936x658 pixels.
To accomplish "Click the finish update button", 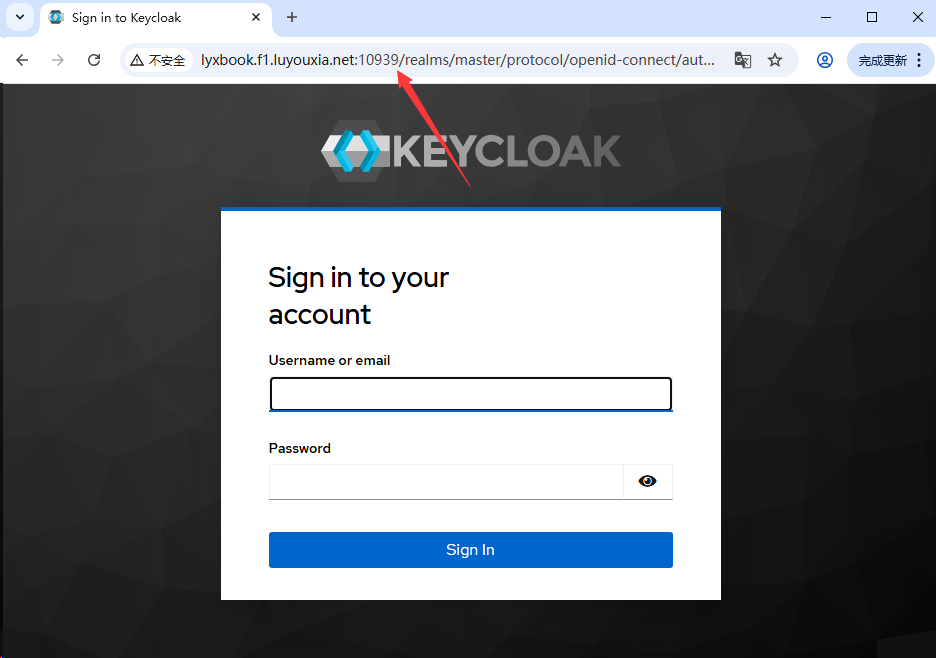I will pyautogui.click(x=882, y=60).
